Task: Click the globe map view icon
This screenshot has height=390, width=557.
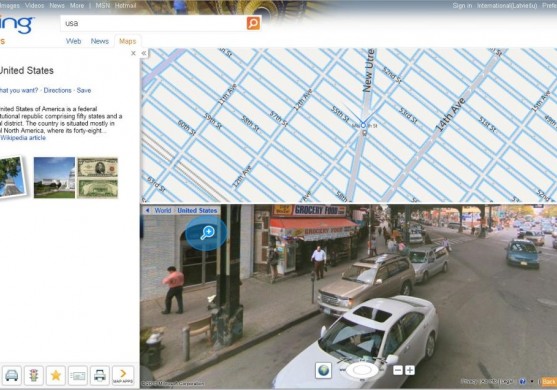Action: (x=324, y=370)
